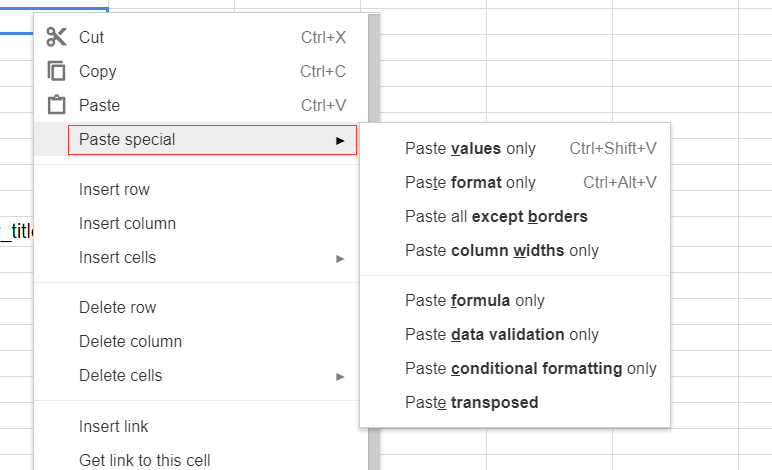Screen dimensions: 772x470
Task: Select Paste values only
Action: click(470, 149)
